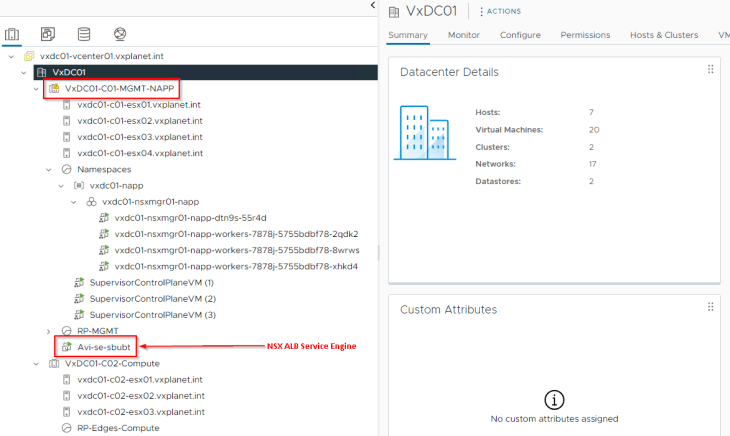This screenshot has width=730, height=436.
Task: Open the Hosts and Clusters inventory view icon
Action: [x=12, y=34]
